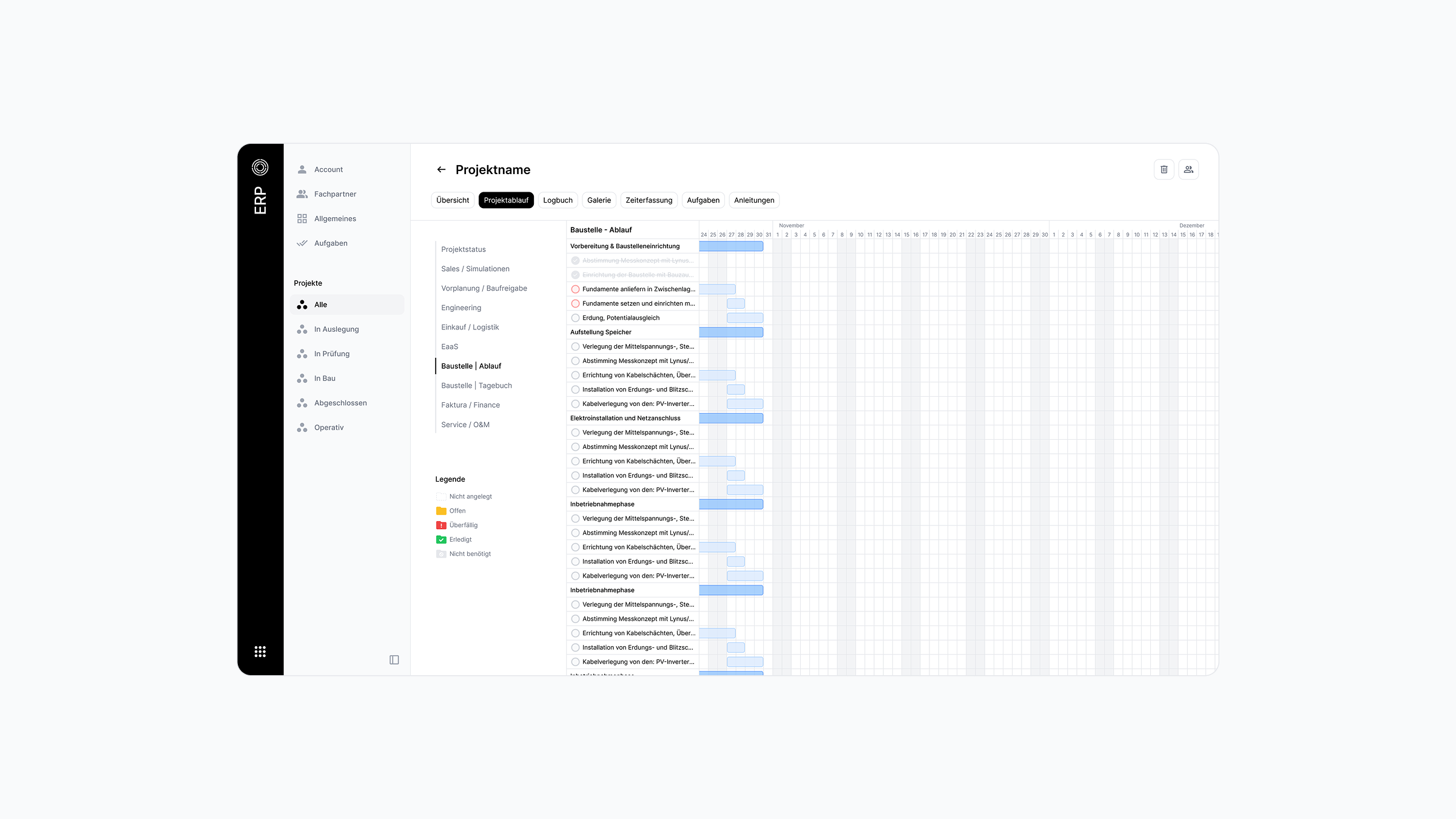Click the back arrow next to Projektname
Viewport: 1456px width, 819px height.
pyautogui.click(x=441, y=170)
